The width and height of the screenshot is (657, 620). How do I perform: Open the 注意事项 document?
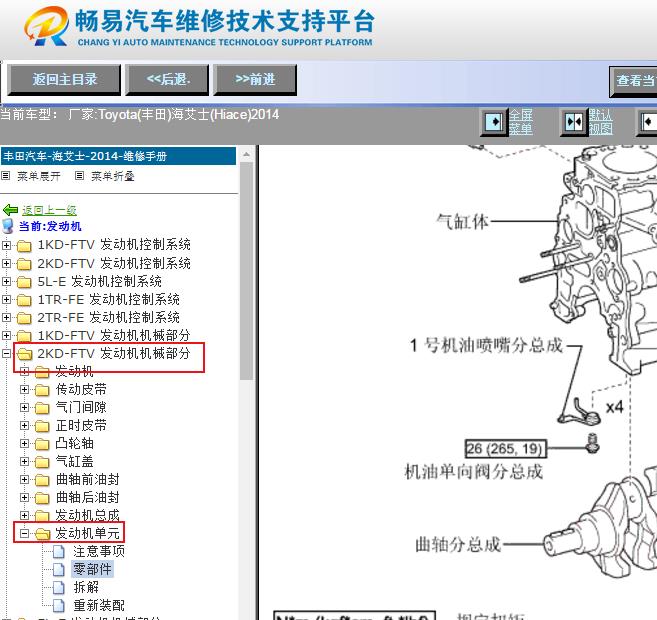tap(99, 551)
